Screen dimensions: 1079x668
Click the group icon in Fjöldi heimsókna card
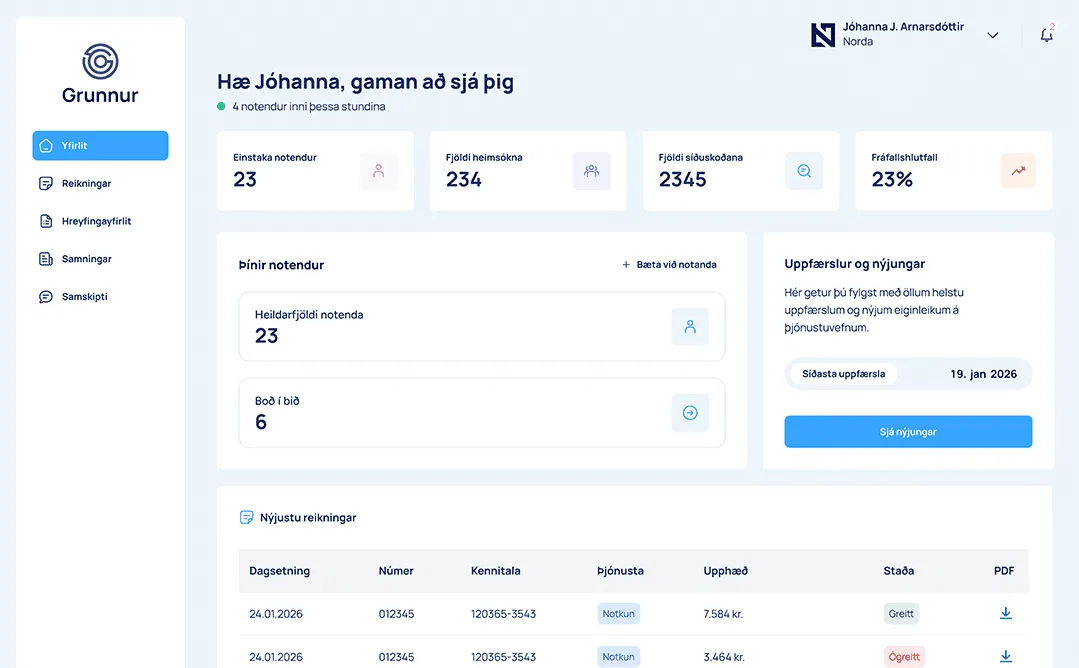pos(591,171)
